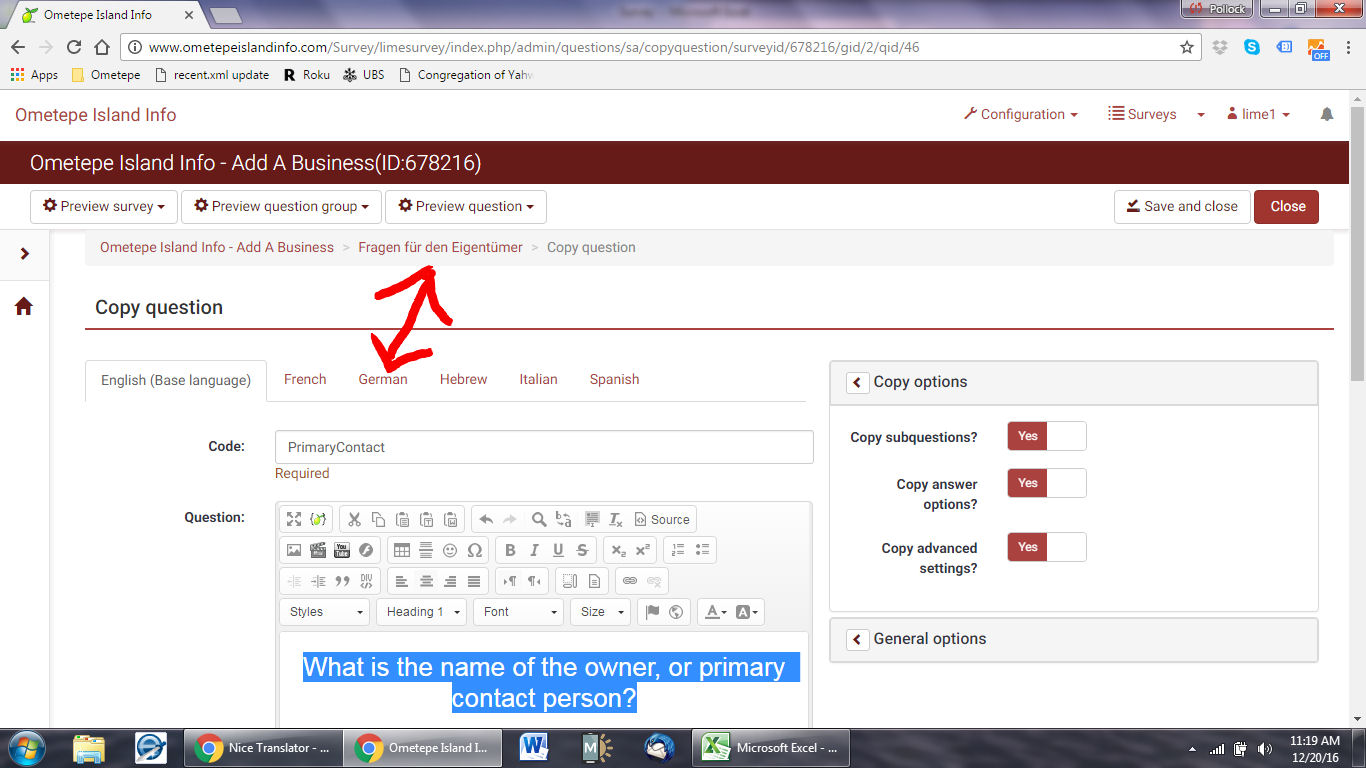Screen dimensions: 1366x768
Task: Apply subscript formatting
Action: coord(618,550)
